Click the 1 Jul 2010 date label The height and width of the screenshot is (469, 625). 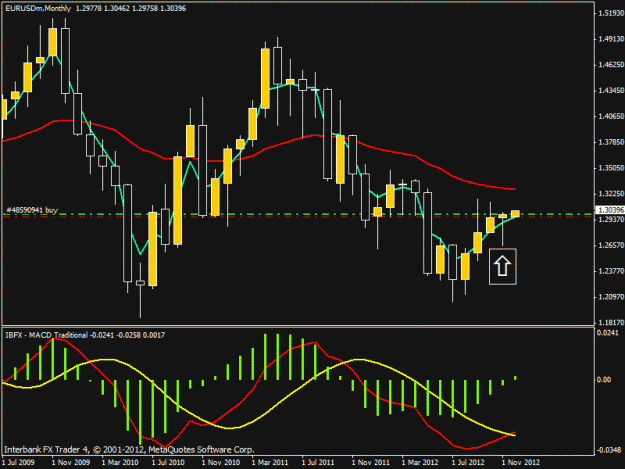168,463
